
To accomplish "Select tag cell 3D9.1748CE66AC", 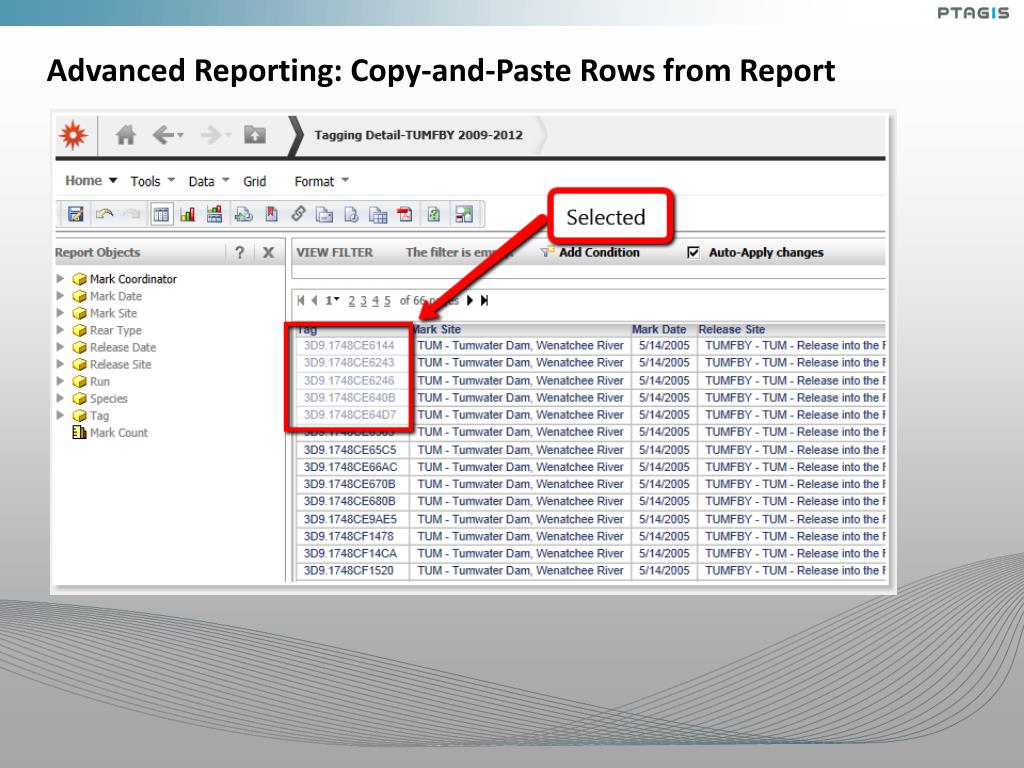I will [x=351, y=467].
